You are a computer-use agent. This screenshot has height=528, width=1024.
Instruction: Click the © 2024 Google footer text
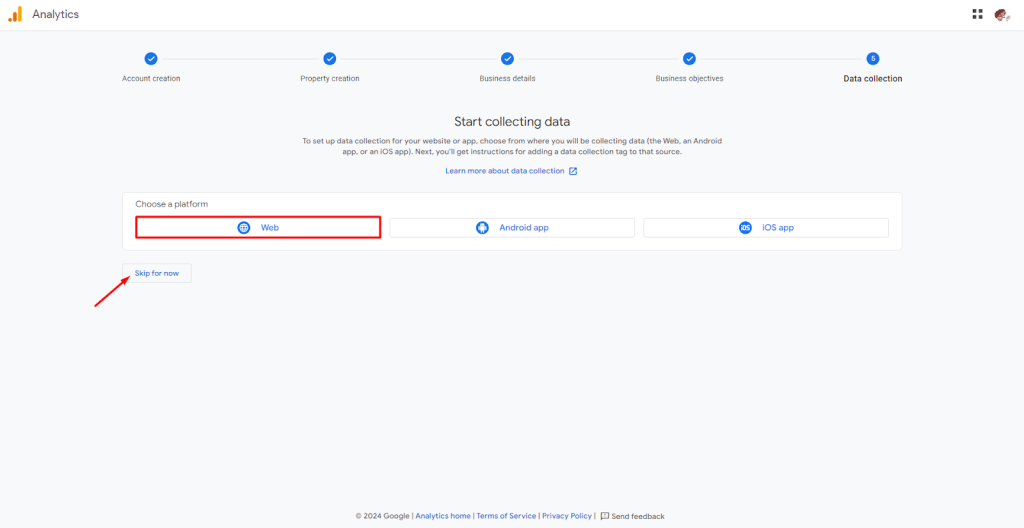point(383,516)
